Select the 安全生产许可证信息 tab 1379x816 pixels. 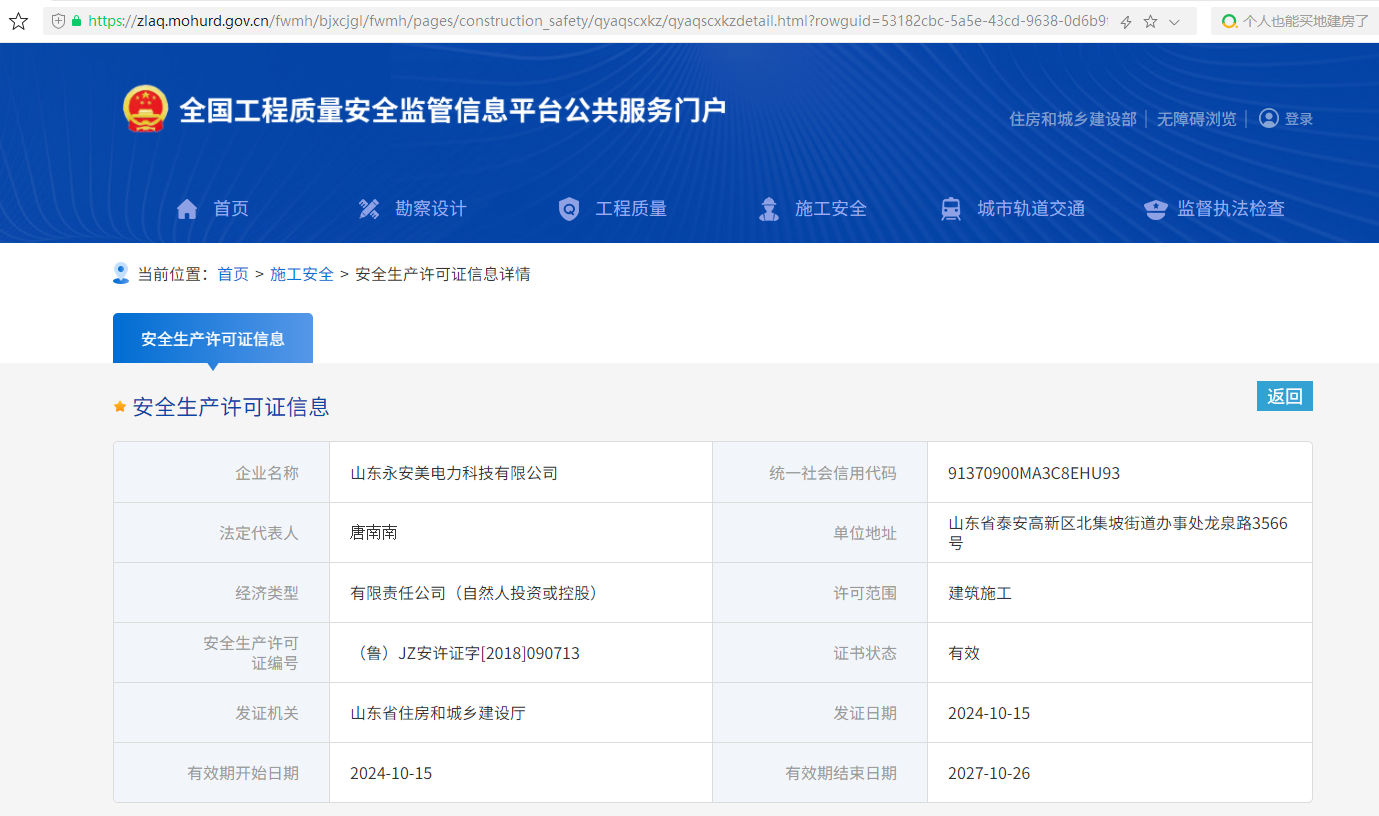coord(213,339)
